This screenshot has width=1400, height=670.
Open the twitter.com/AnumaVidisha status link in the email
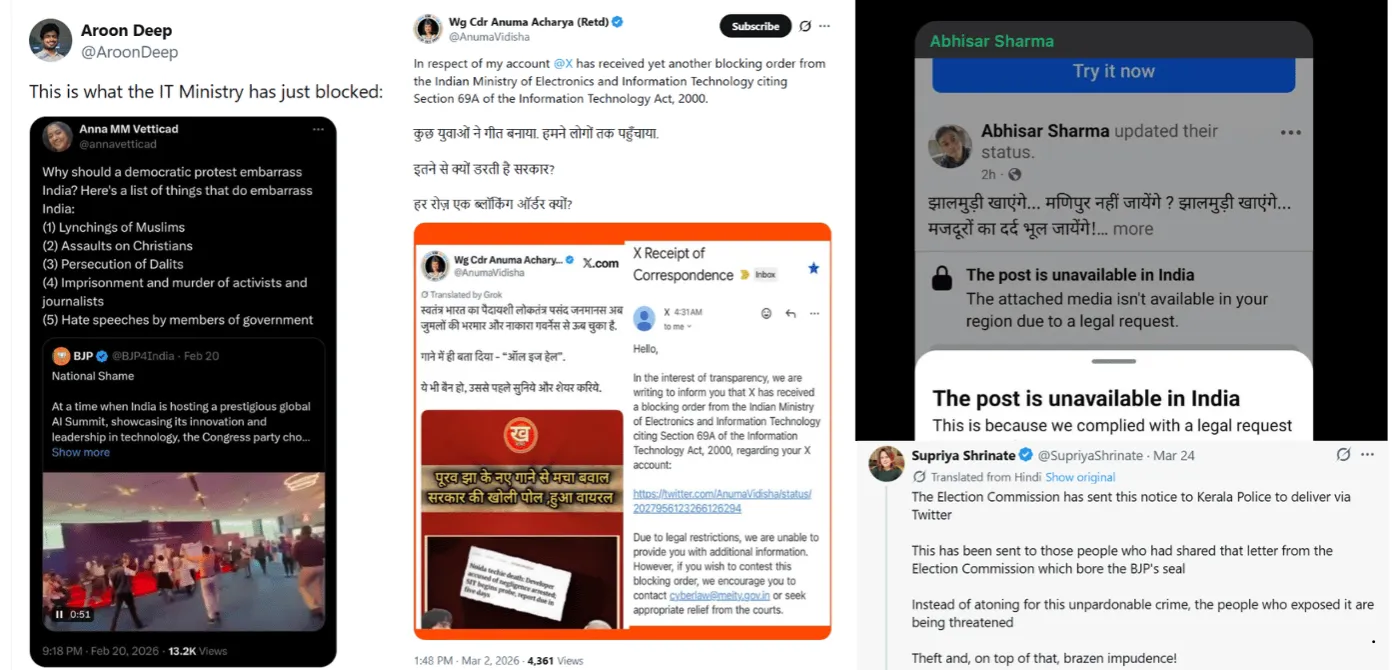click(722, 501)
